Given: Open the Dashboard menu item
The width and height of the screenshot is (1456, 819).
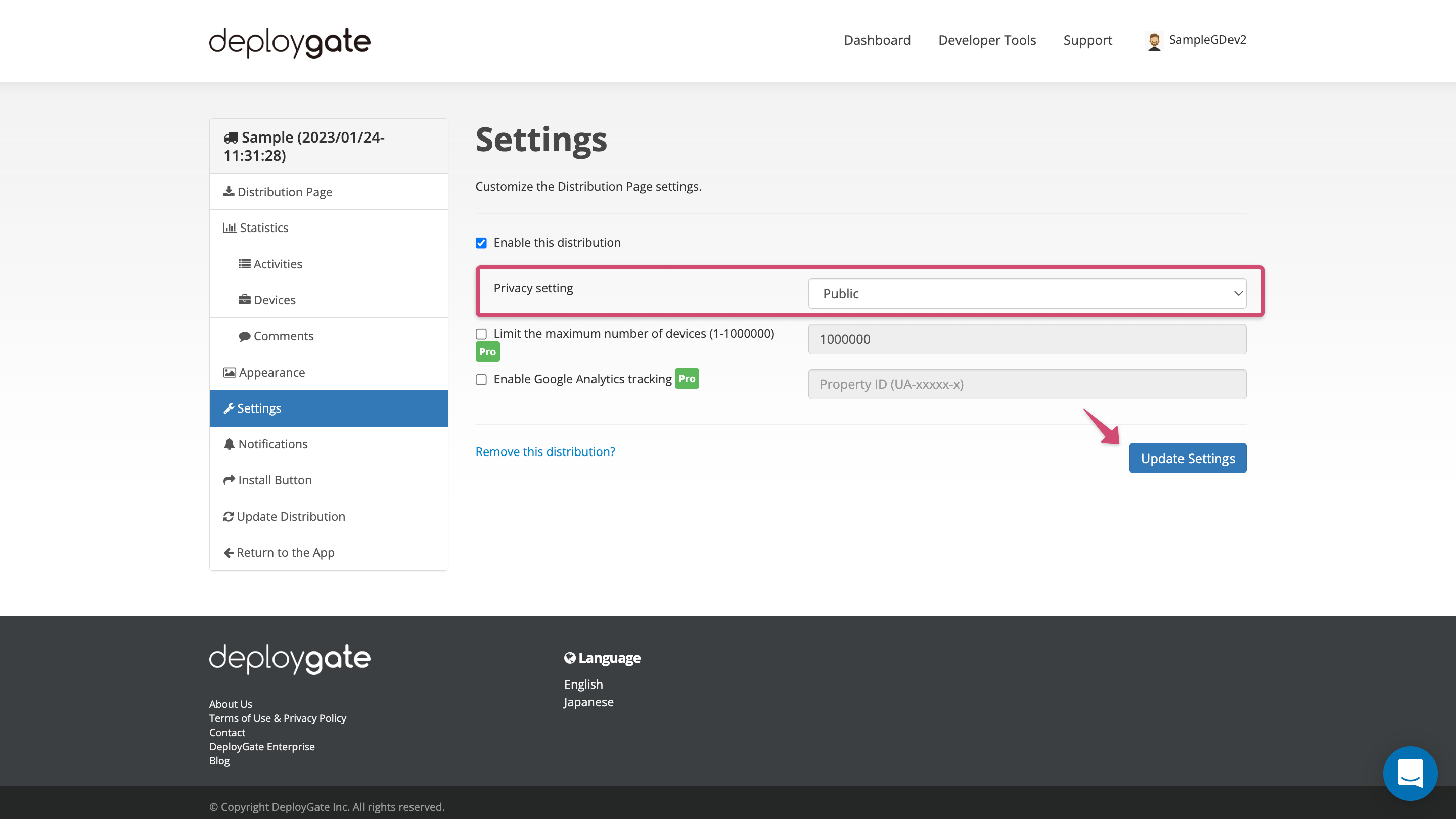Looking at the screenshot, I should 877,40.
